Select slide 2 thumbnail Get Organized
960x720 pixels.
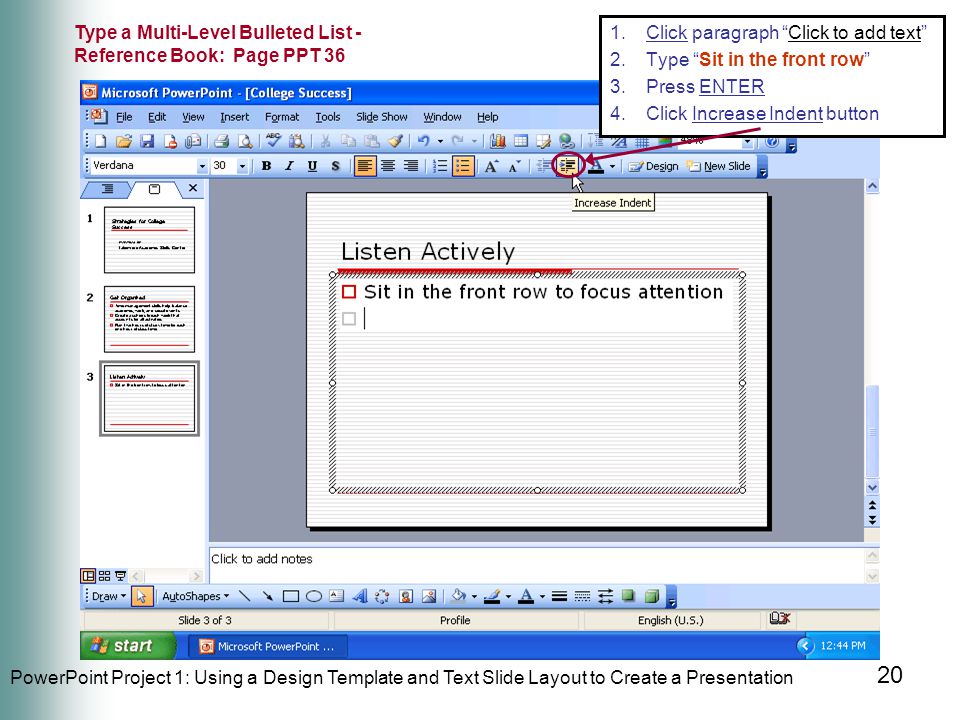pos(149,319)
